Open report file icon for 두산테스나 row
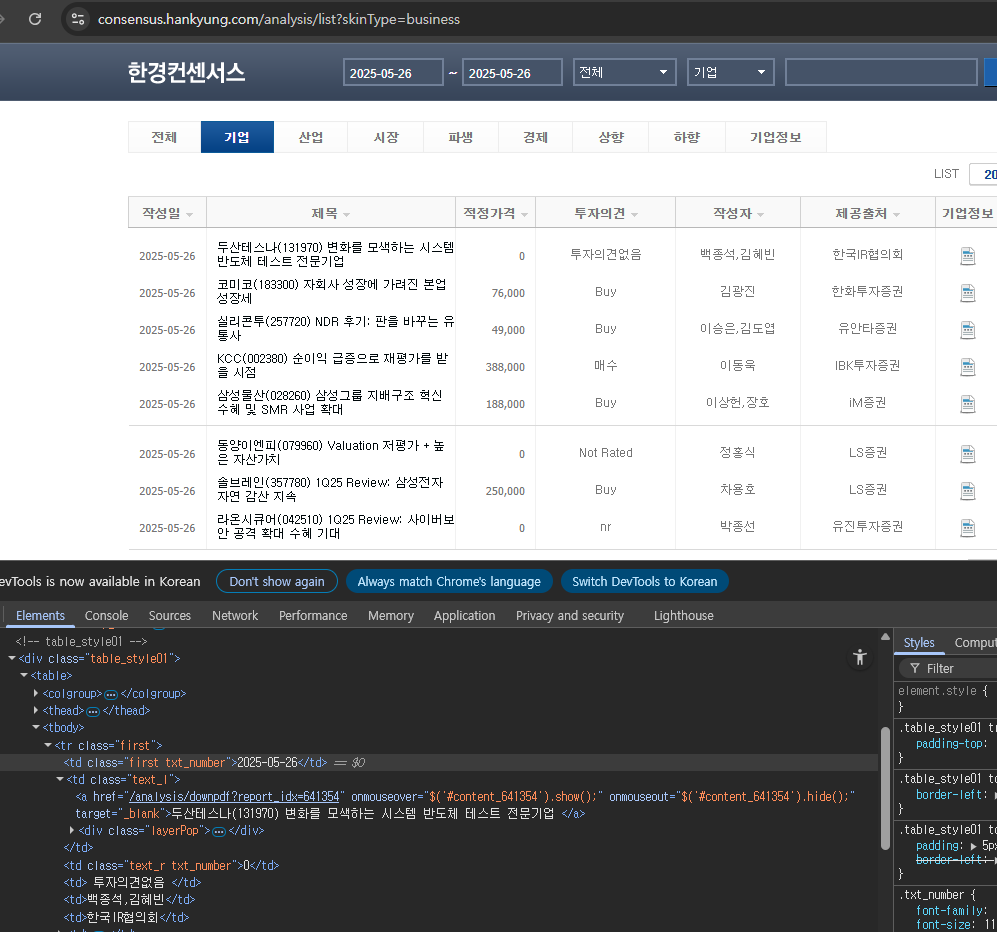This screenshot has width=997, height=932. [x=967, y=256]
